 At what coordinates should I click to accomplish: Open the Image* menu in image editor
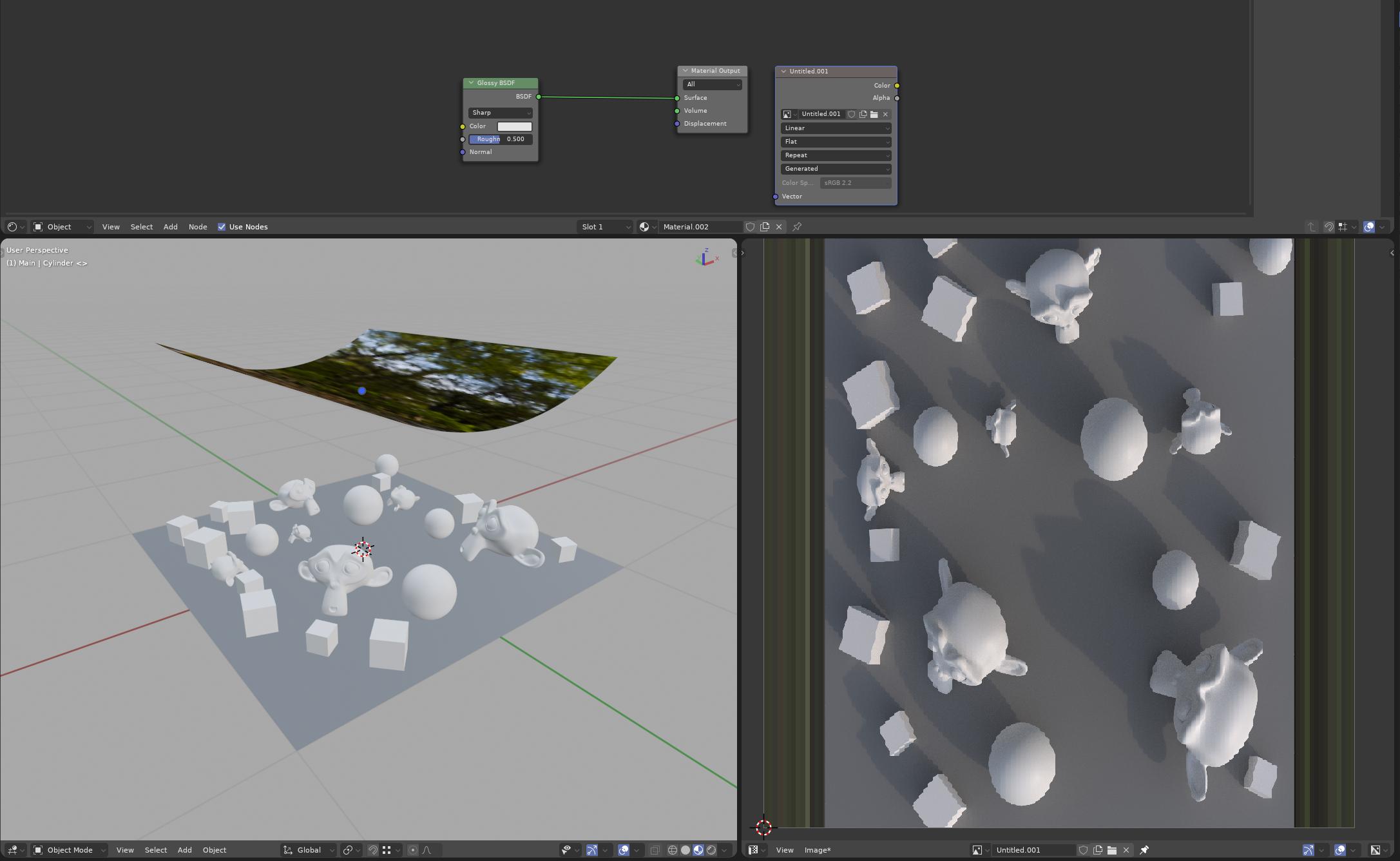(818, 850)
